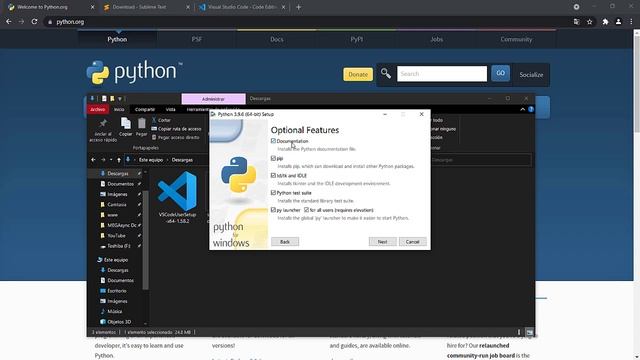This screenshot has width=640, height=360.
Task: Click the GO search button
Action: click(500, 73)
